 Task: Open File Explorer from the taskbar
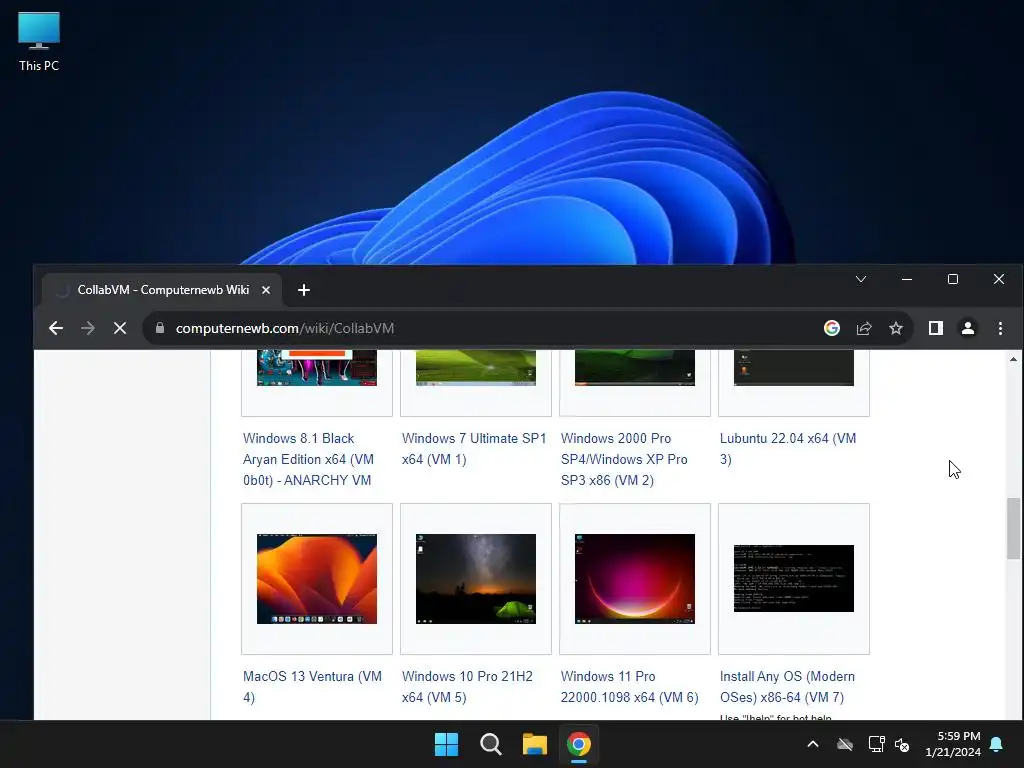(535, 744)
